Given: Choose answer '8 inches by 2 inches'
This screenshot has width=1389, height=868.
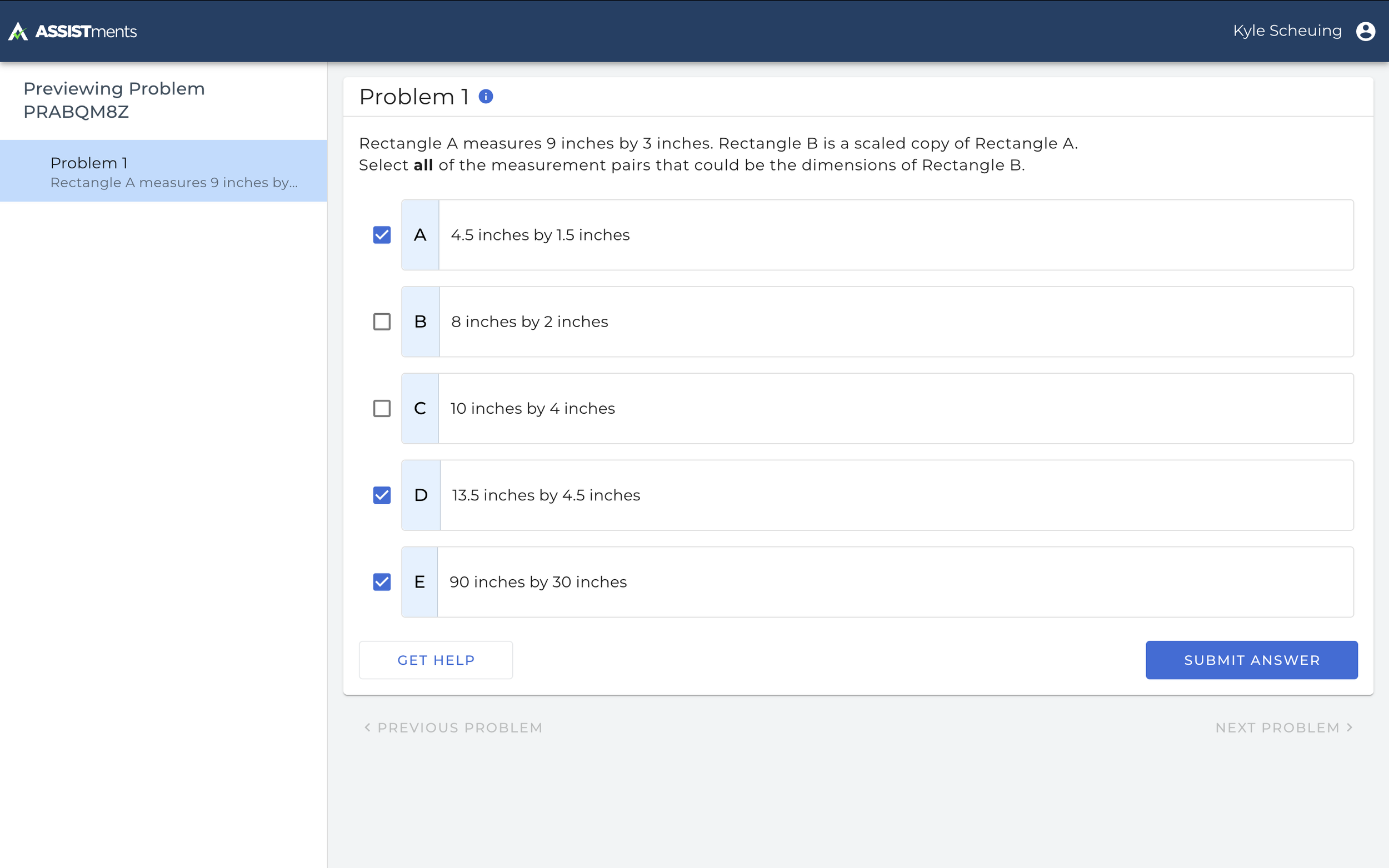Looking at the screenshot, I should coord(529,322).
